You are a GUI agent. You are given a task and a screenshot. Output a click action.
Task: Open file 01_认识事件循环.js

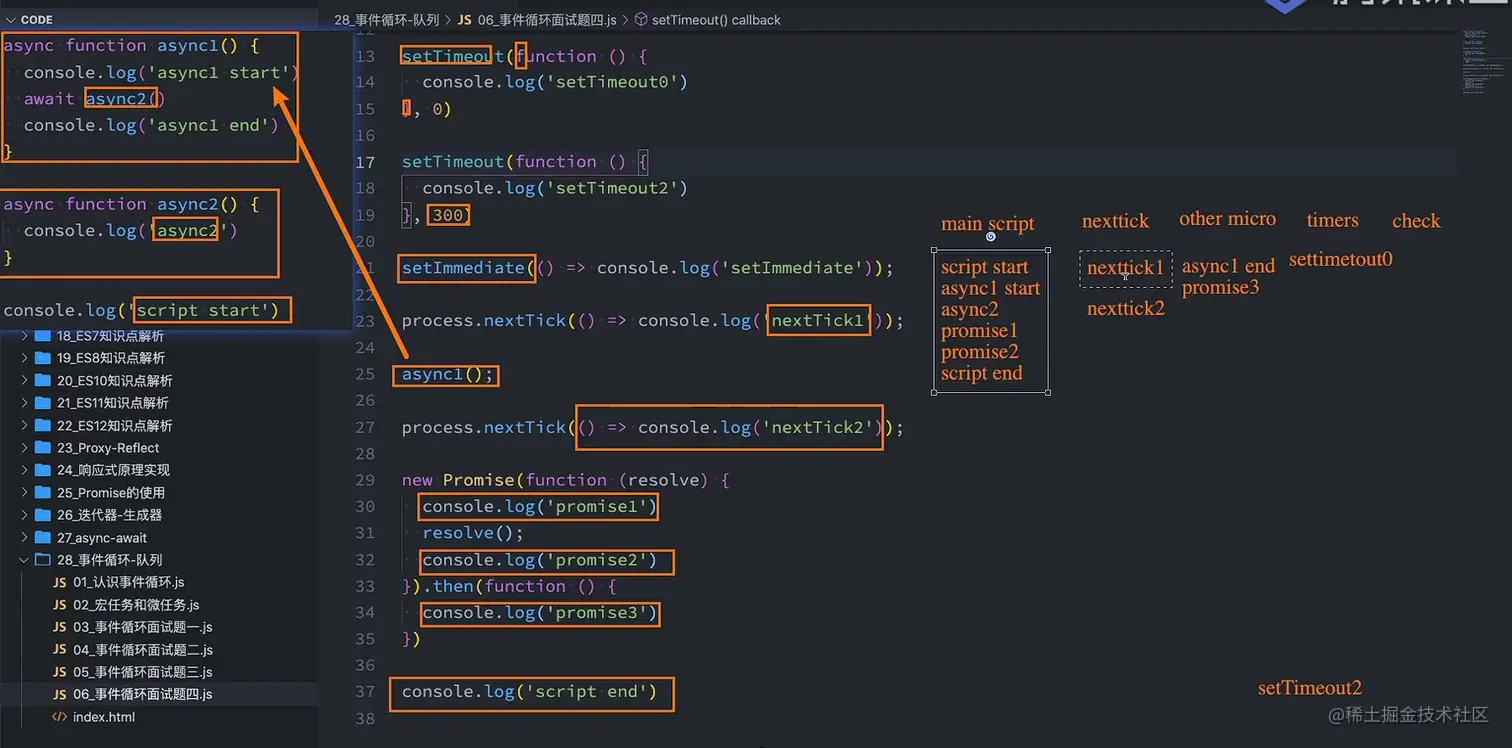[128, 582]
